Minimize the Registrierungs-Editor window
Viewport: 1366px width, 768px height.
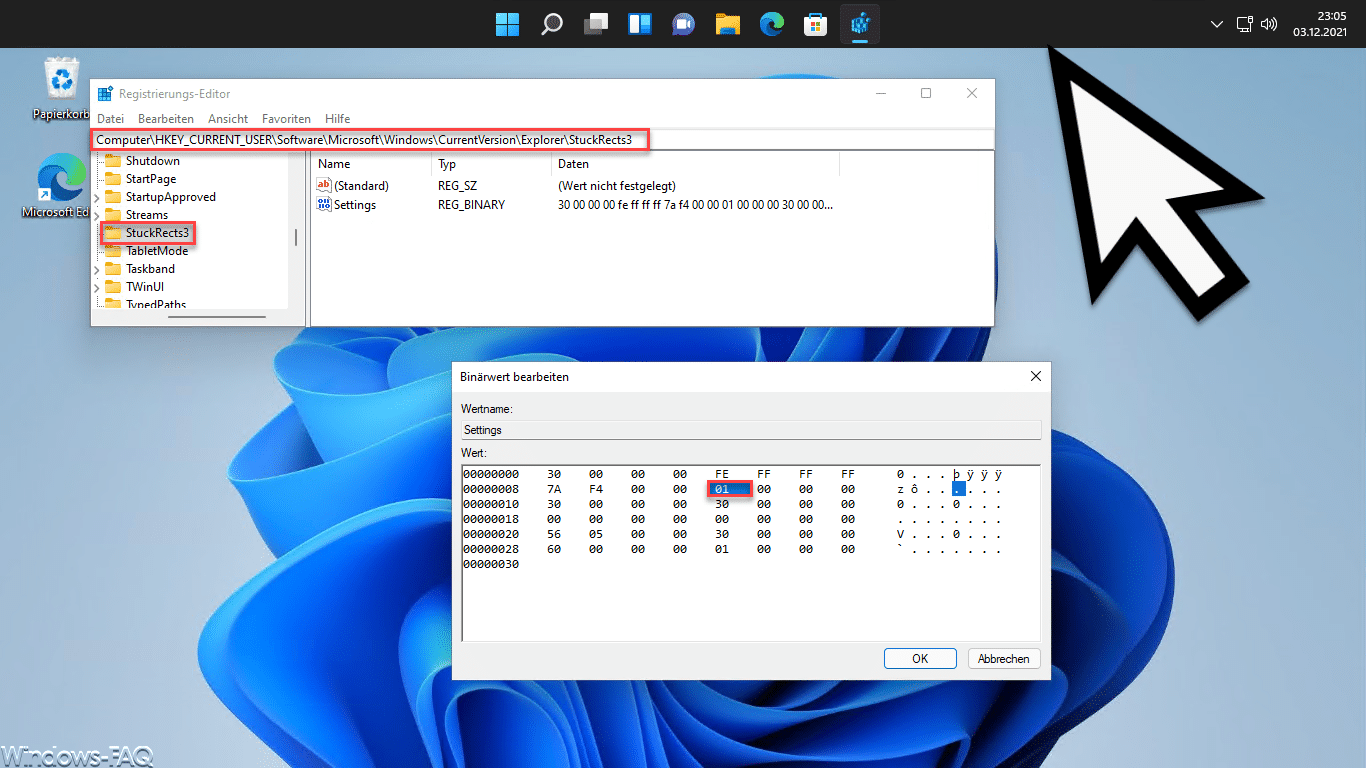point(880,93)
